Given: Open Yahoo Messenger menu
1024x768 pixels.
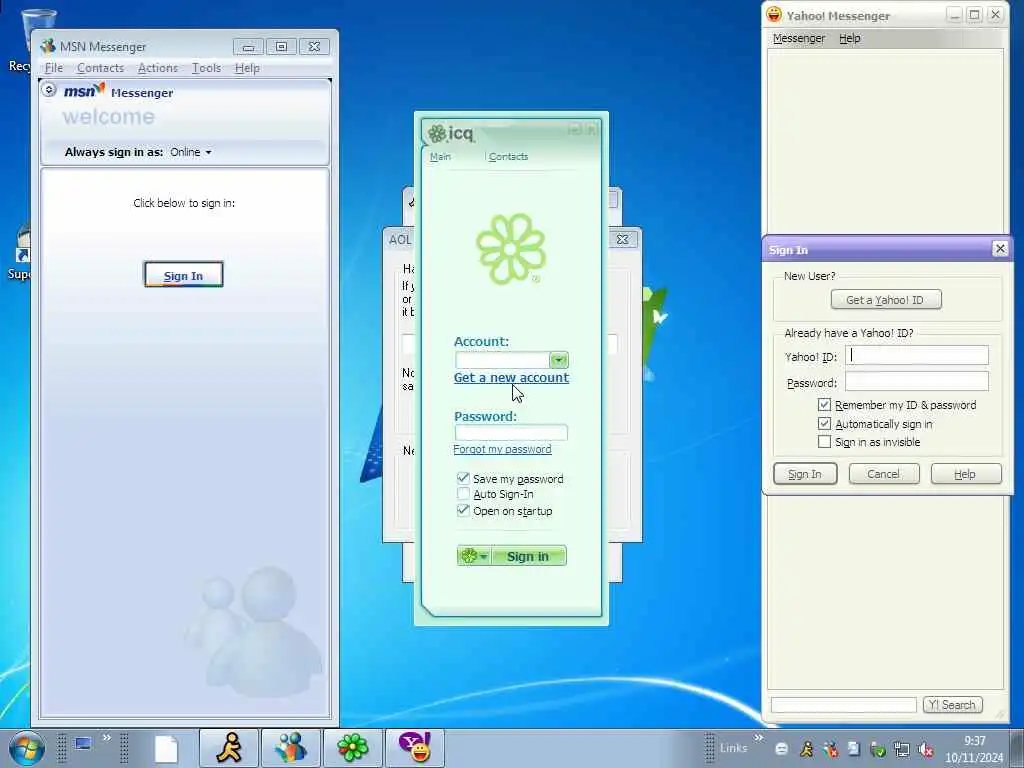Looking at the screenshot, I should (799, 38).
